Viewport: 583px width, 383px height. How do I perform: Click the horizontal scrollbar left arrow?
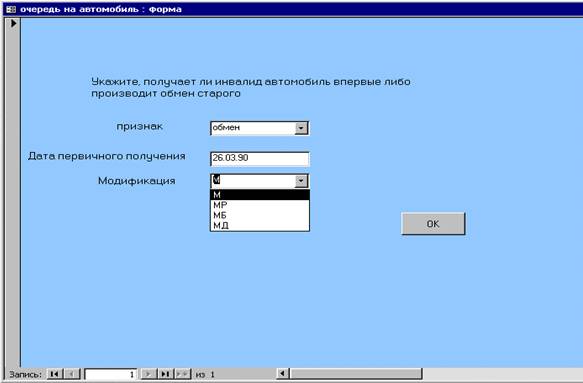tap(283, 373)
